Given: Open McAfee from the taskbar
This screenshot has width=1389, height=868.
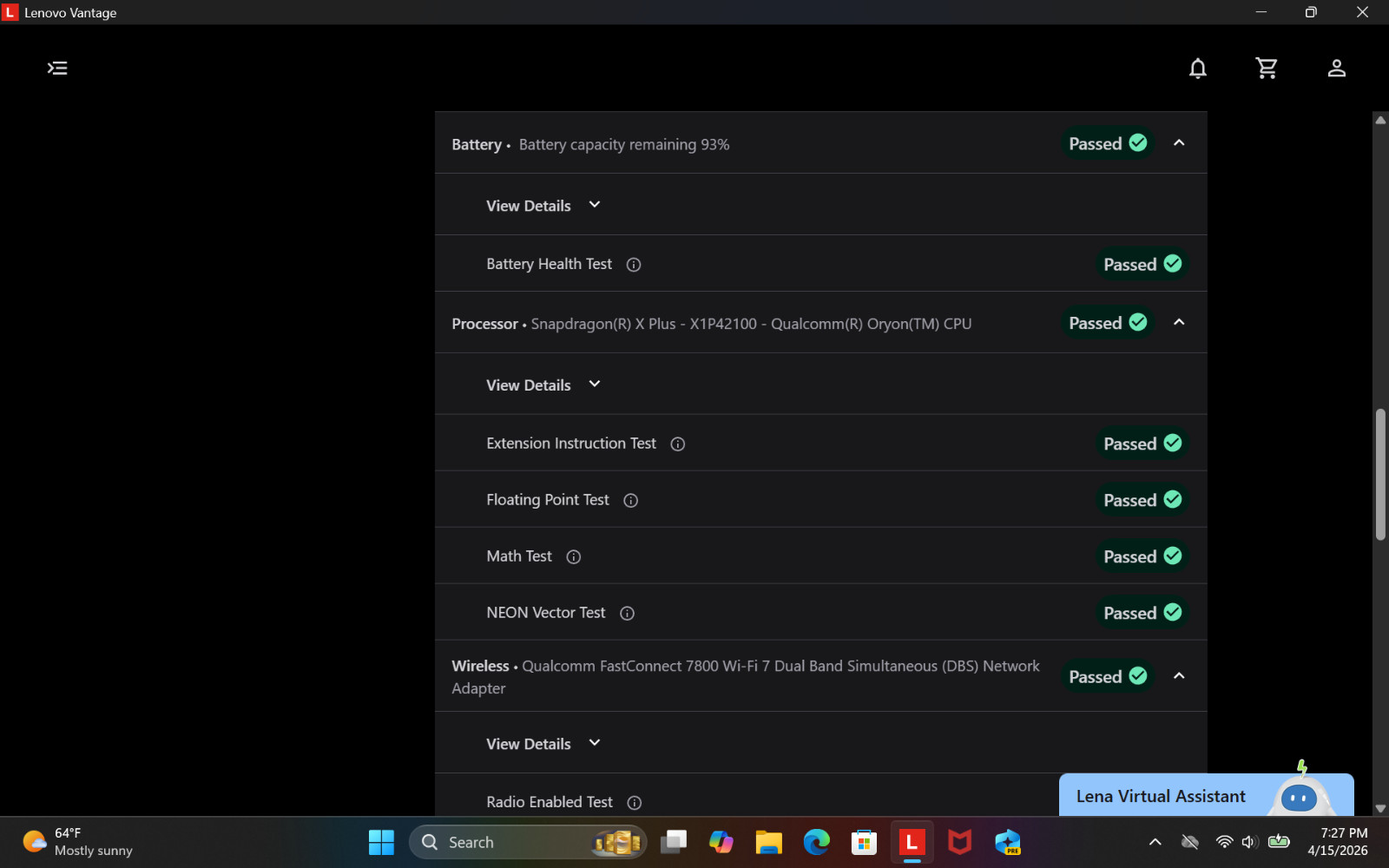Looking at the screenshot, I should 959,842.
